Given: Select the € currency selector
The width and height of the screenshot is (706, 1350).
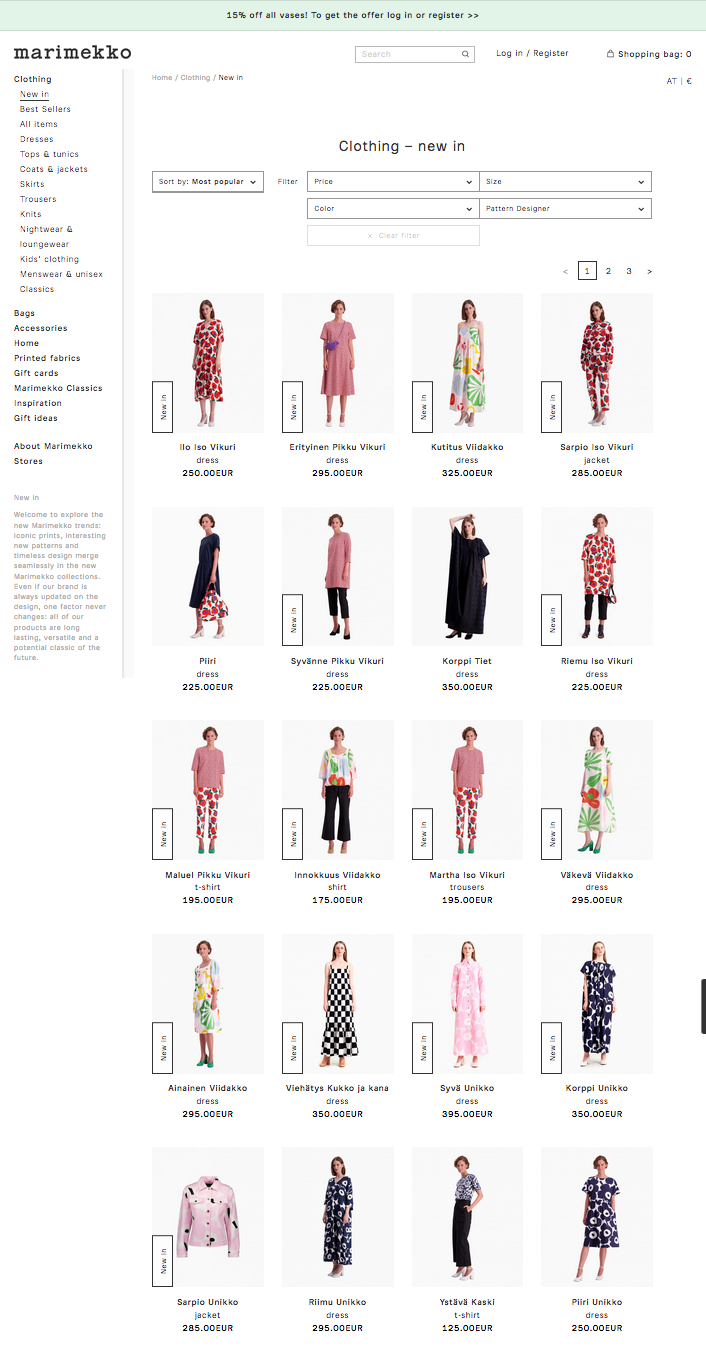Looking at the screenshot, I should (x=689, y=81).
